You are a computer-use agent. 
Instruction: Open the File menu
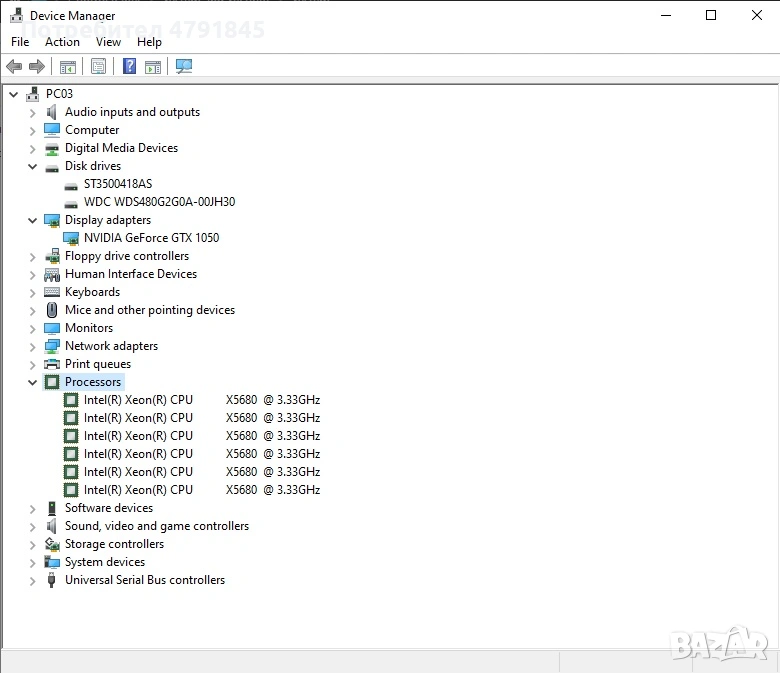pyautogui.click(x=20, y=42)
